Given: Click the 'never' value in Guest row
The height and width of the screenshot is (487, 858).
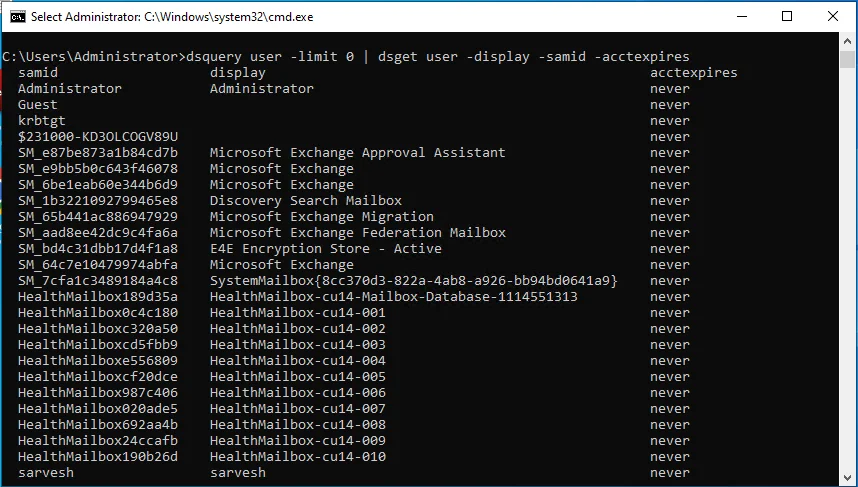Looking at the screenshot, I should click(x=670, y=105).
